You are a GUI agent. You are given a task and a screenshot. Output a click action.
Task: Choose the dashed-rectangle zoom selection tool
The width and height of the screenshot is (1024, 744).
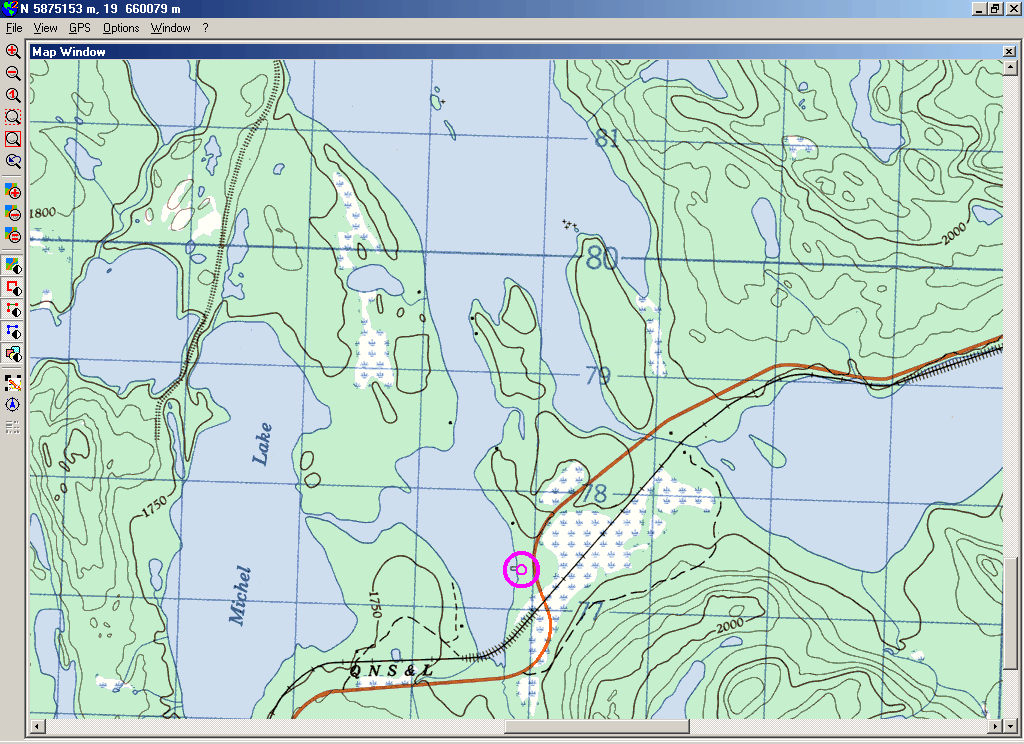(13, 117)
